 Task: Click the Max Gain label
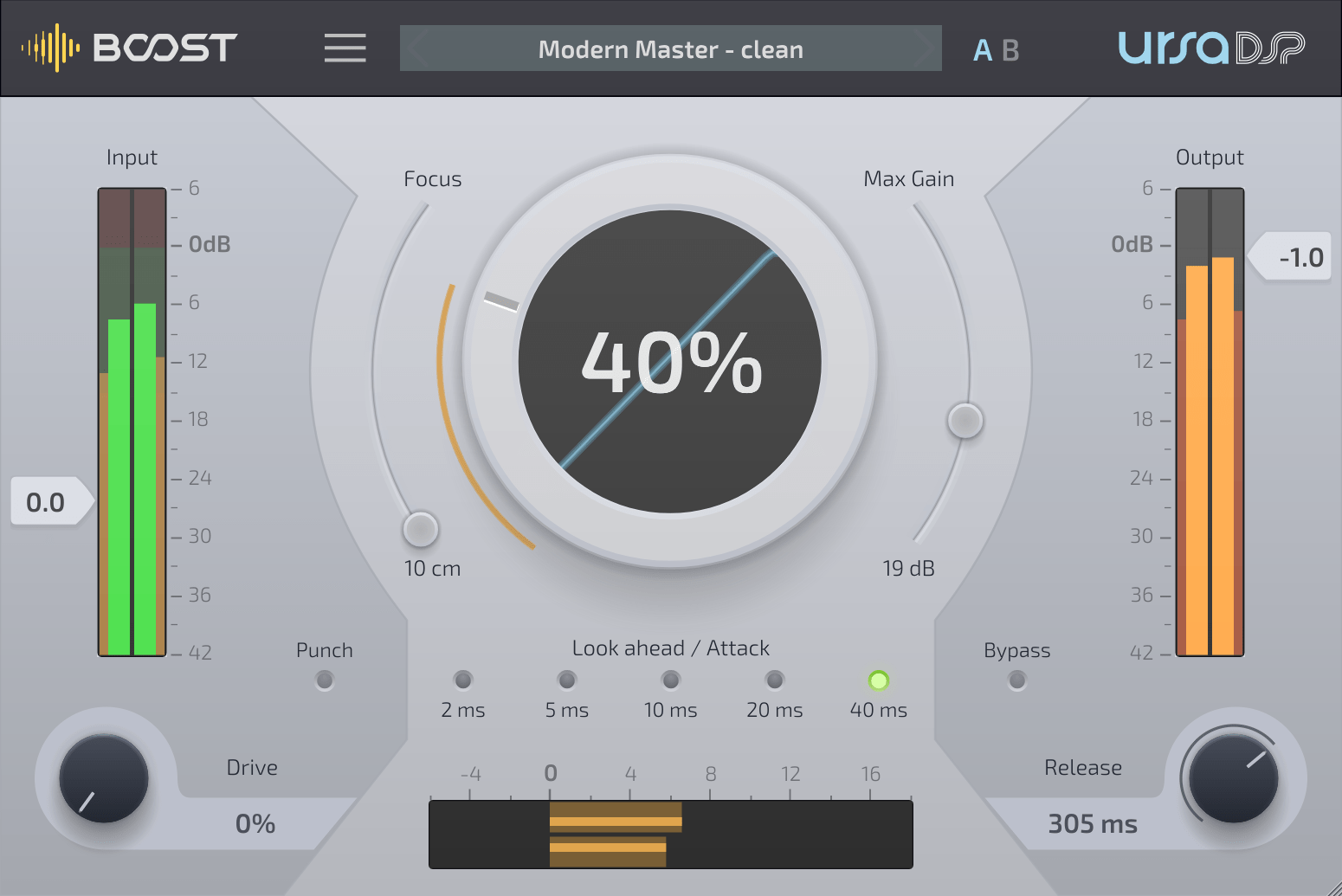pos(909,179)
